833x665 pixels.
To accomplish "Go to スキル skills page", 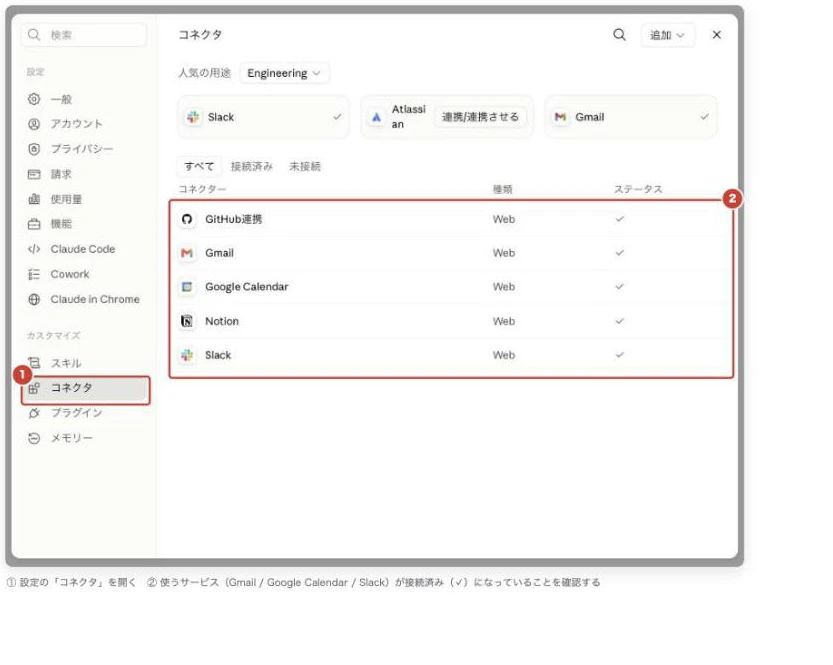I will click(66, 363).
